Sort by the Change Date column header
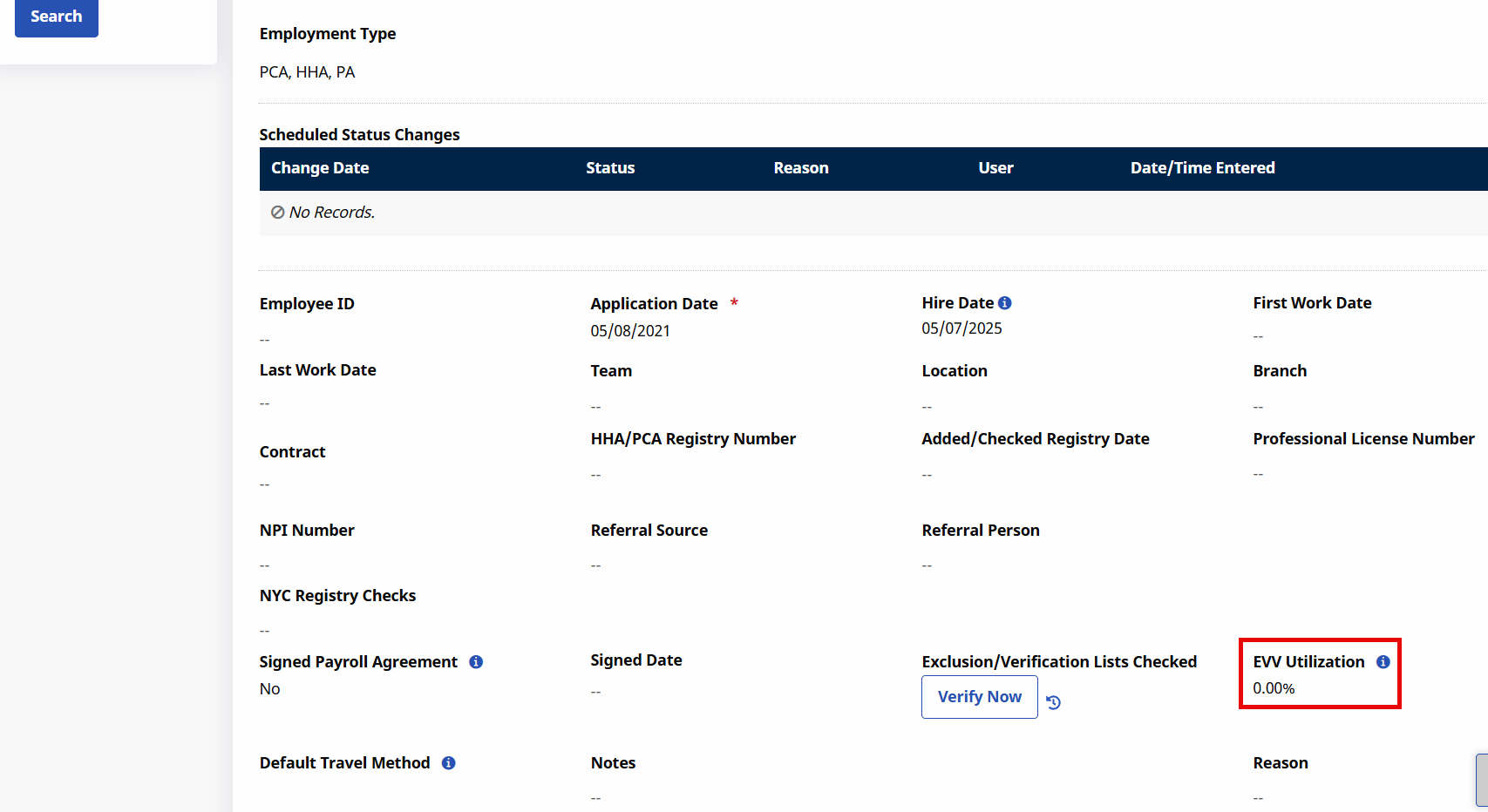The width and height of the screenshot is (1488, 812). [320, 168]
